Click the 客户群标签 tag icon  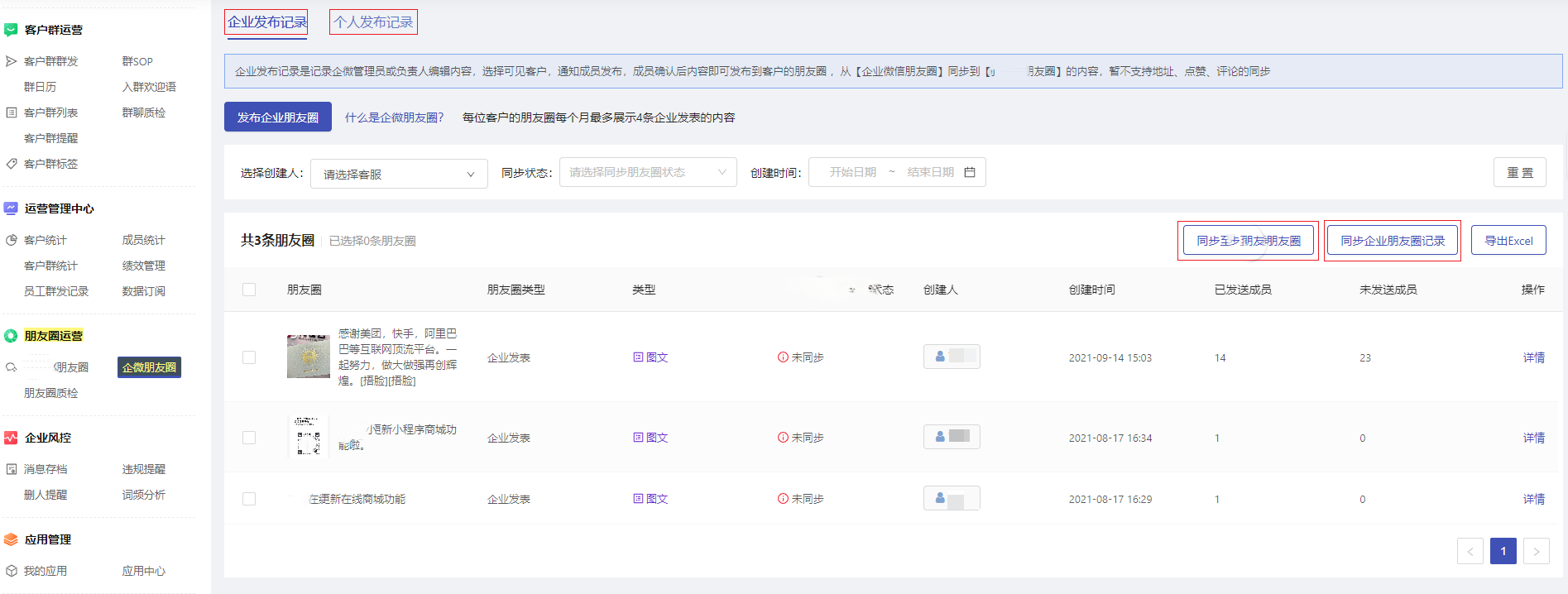click(12, 164)
